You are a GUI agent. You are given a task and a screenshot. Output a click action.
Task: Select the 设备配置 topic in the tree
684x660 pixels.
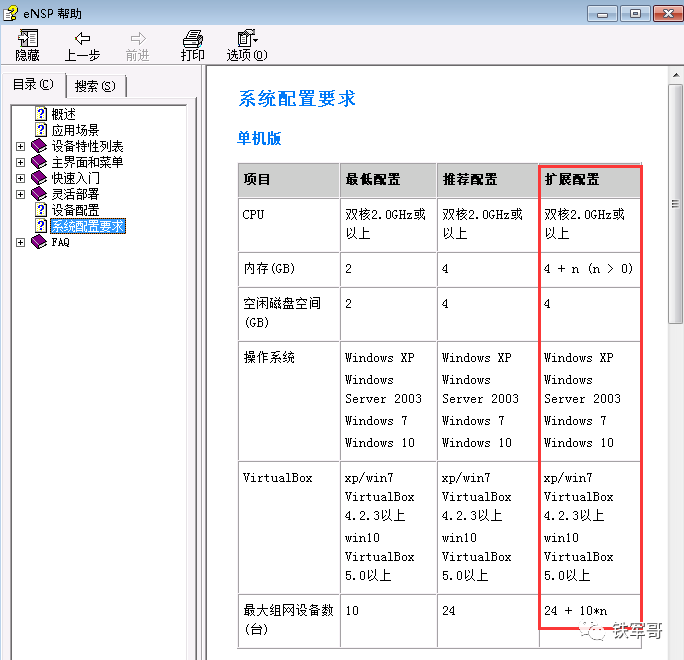point(75,210)
